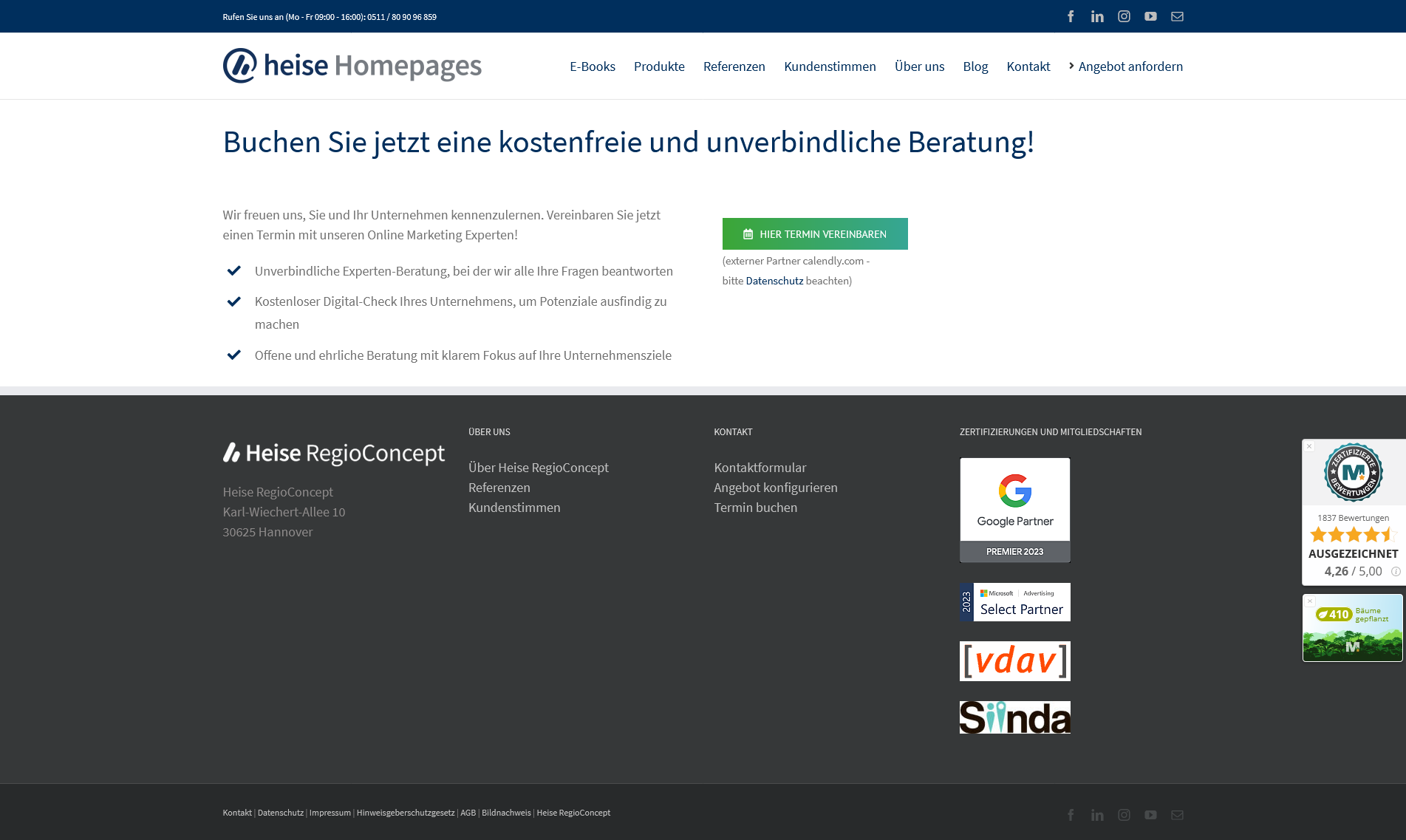Image resolution: width=1406 pixels, height=840 pixels.
Task: Click the Hier Termin Vereinbaren button
Action: 814,234
